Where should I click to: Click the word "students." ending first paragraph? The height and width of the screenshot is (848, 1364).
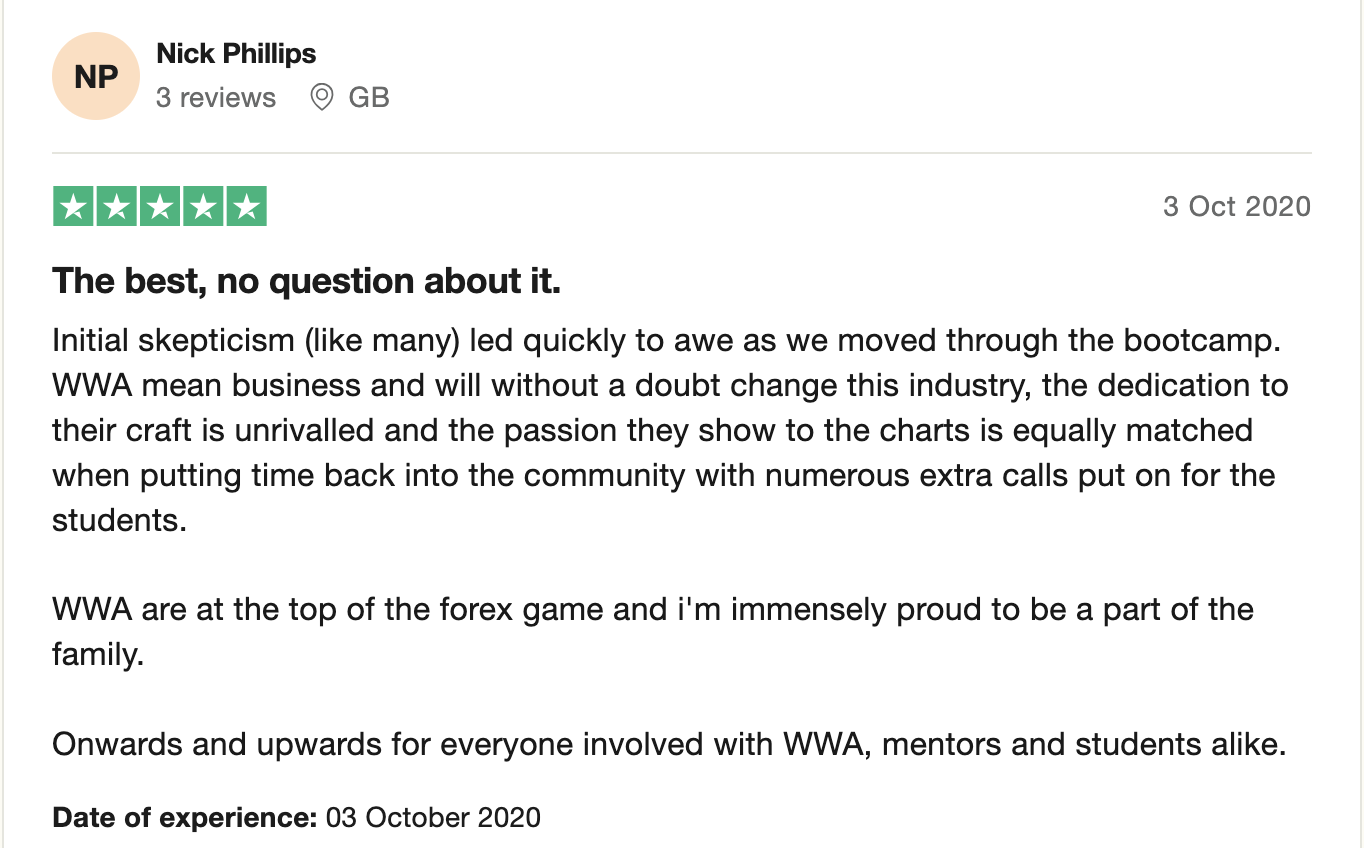click(119, 520)
